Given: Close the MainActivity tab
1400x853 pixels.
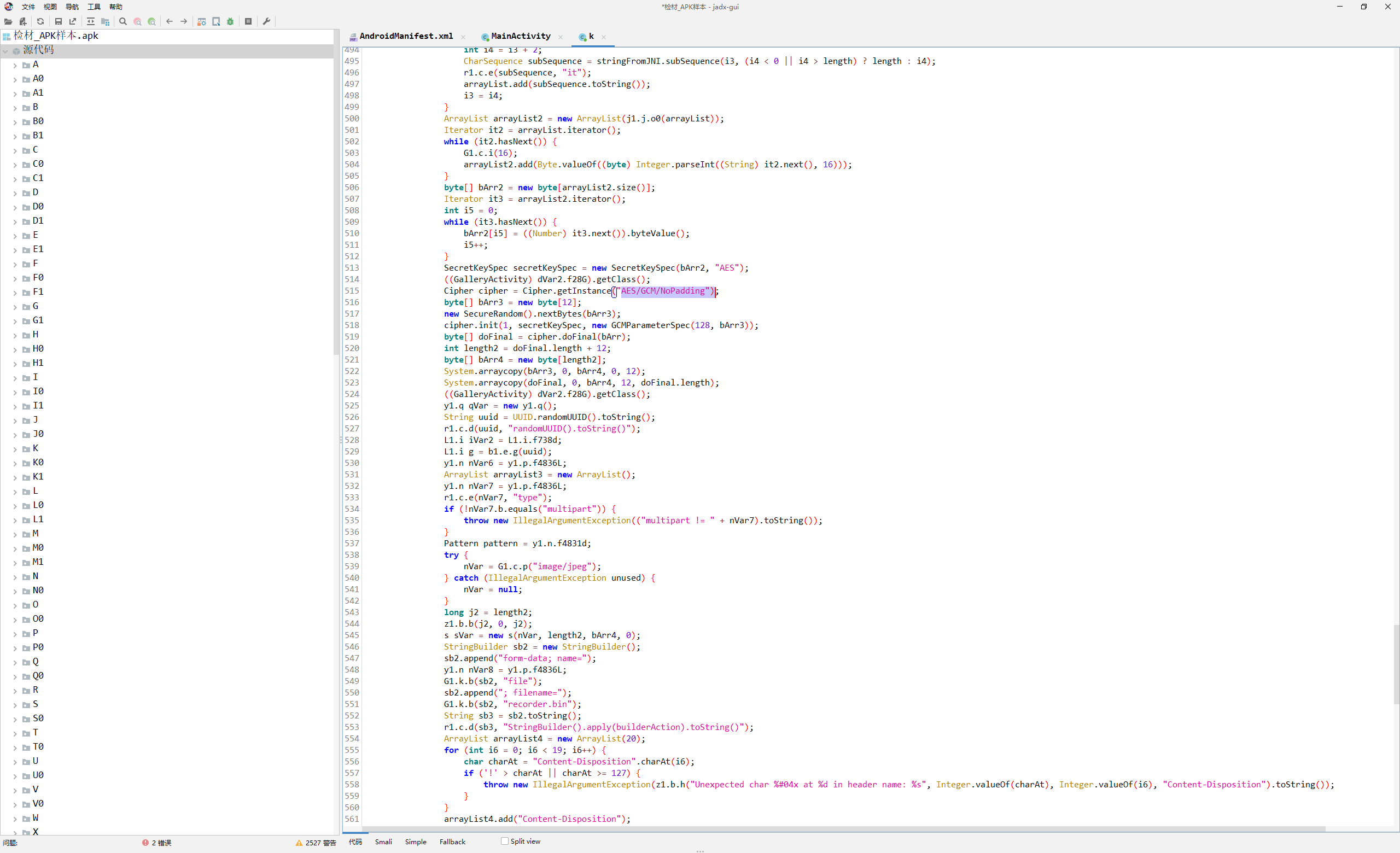Looking at the screenshot, I should [560, 37].
